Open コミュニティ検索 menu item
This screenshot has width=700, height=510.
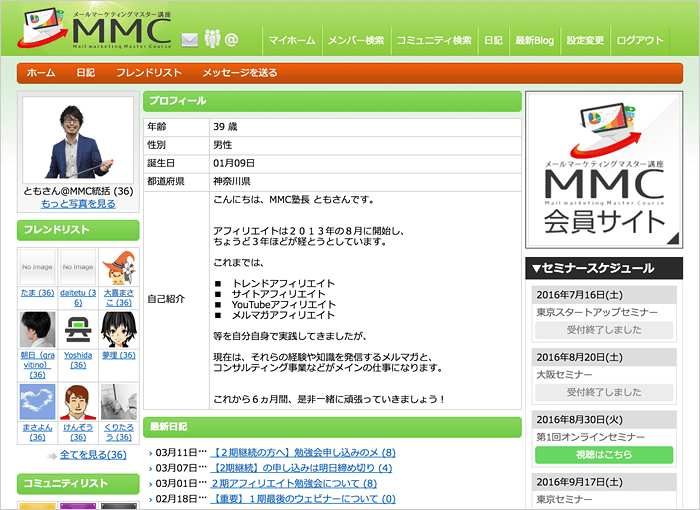tap(433, 41)
